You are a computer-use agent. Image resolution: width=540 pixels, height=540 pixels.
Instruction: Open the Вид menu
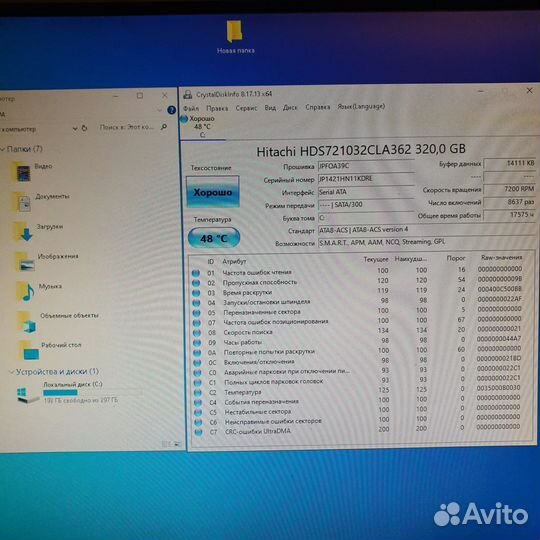point(270,108)
